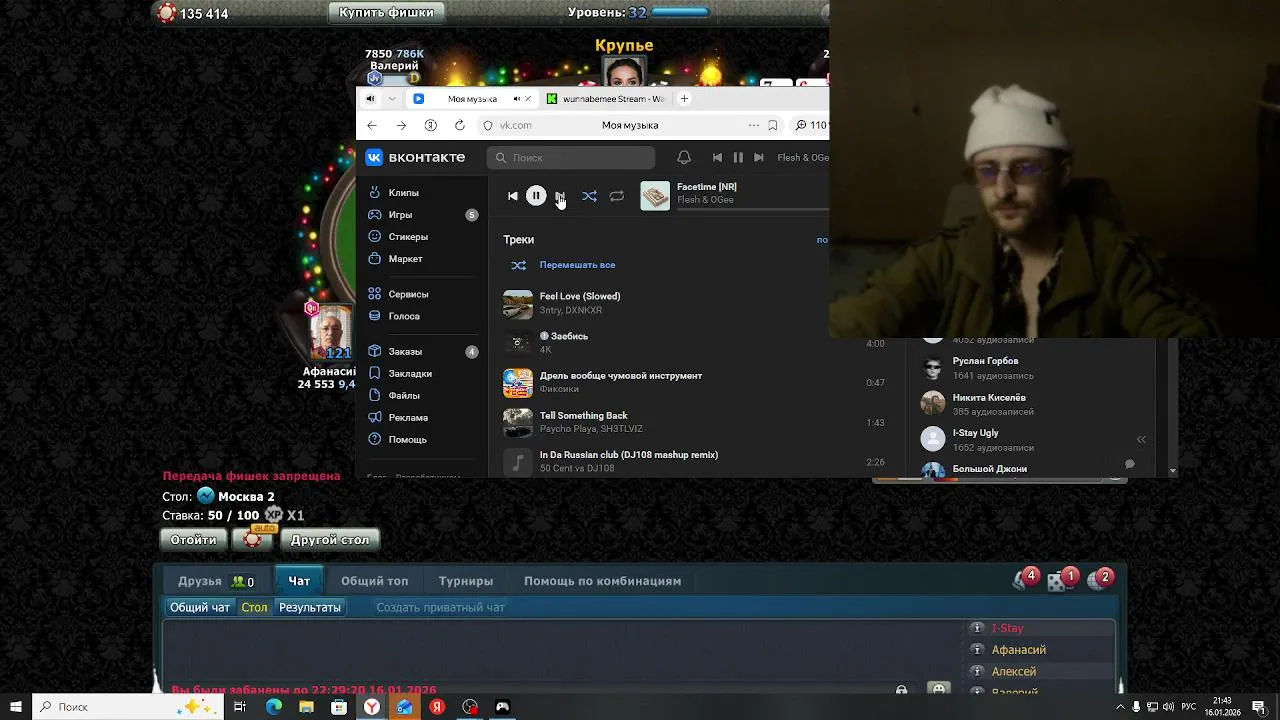Play track Tell Something Back
This screenshot has height=720, width=1280.
(584, 416)
